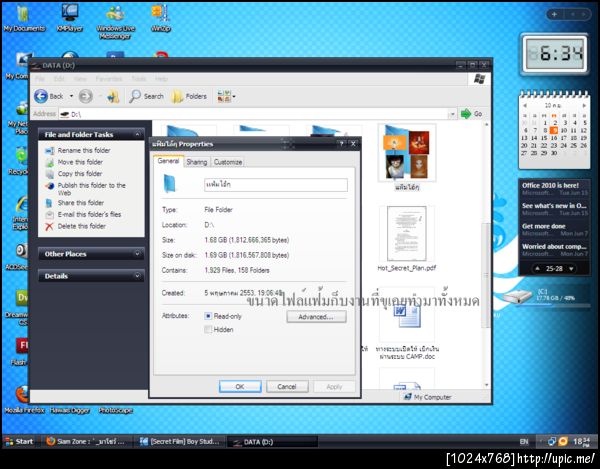Screen dimensions: 600x469
Task: Open Back button history dropdown arrow
Action: 71,96
